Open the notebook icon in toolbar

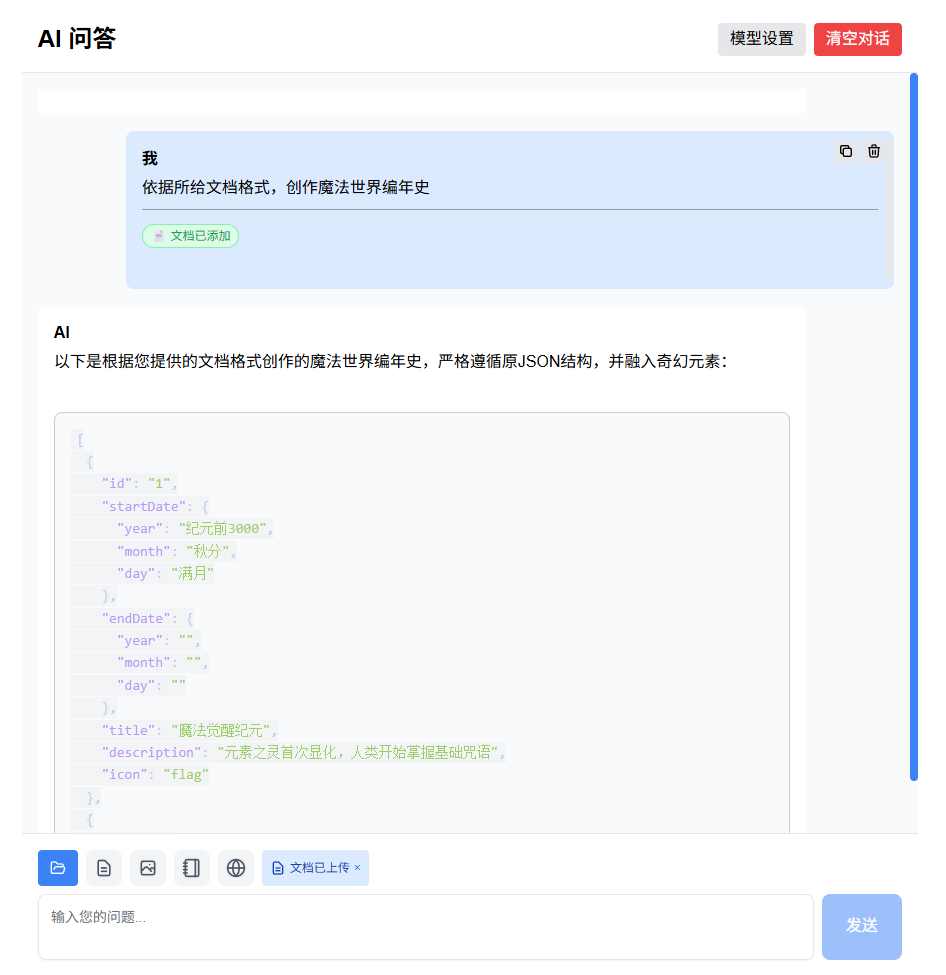click(x=192, y=867)
